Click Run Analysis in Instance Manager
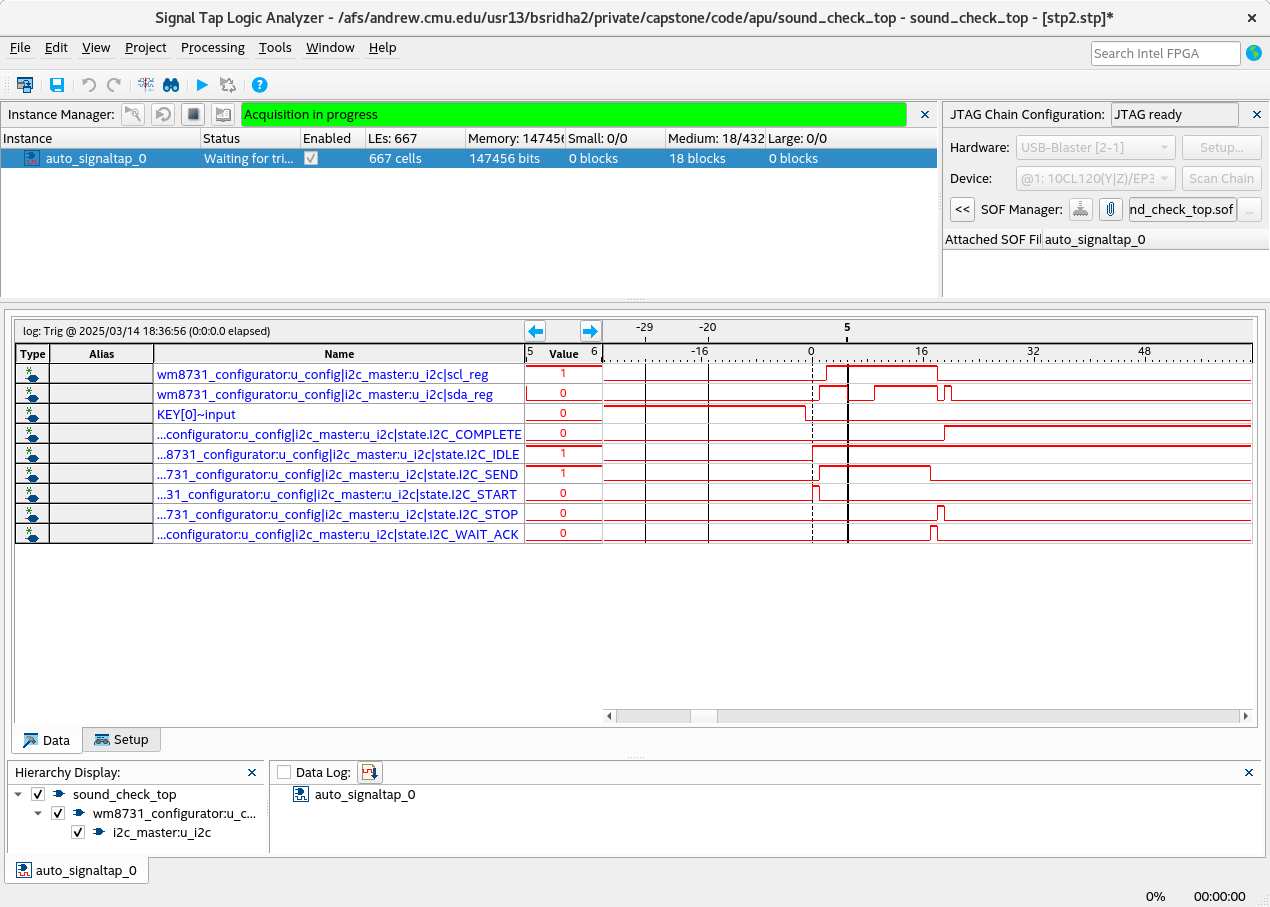 [x=133, y=114]
